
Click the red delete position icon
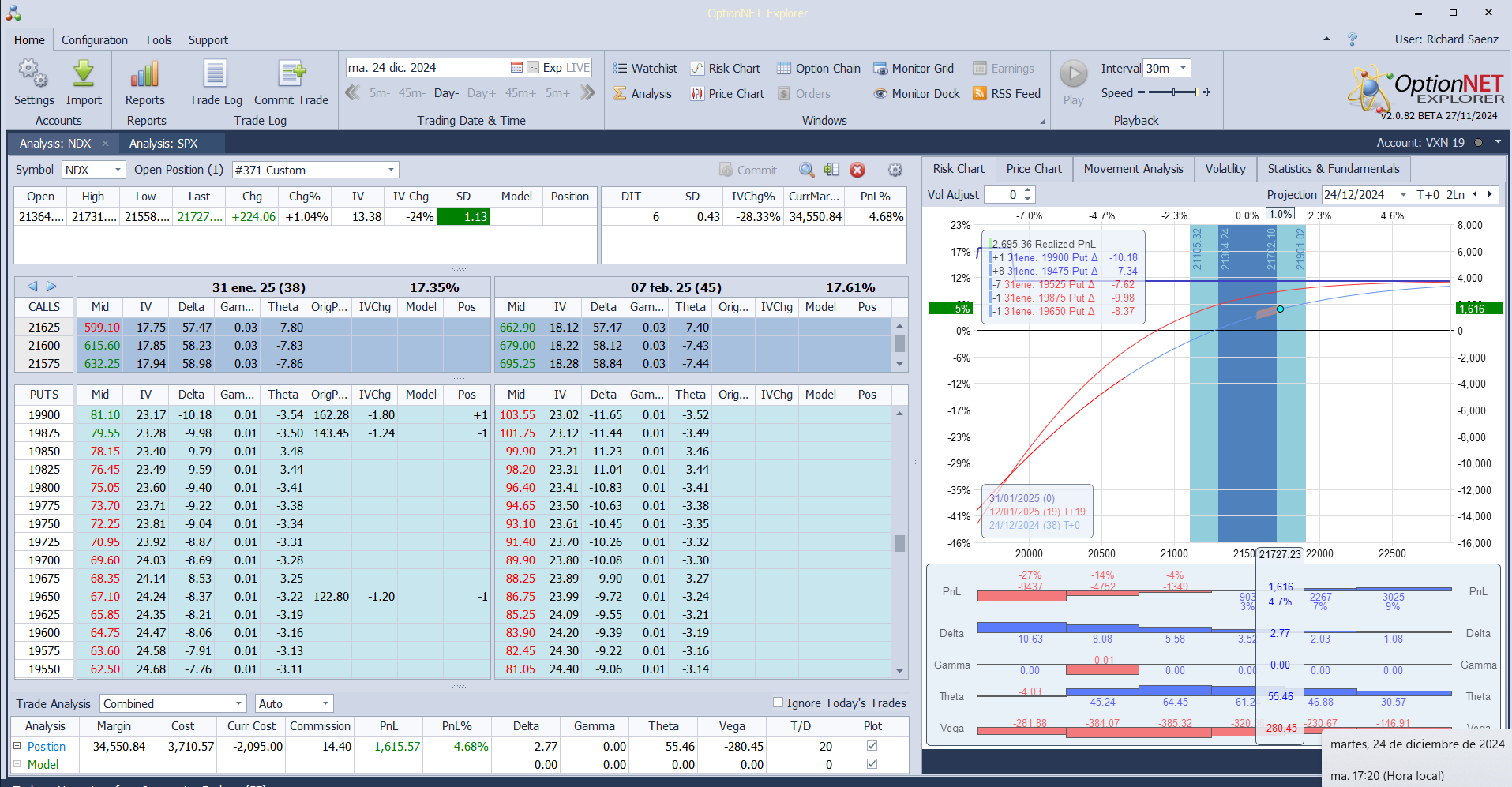pos(857,170)
